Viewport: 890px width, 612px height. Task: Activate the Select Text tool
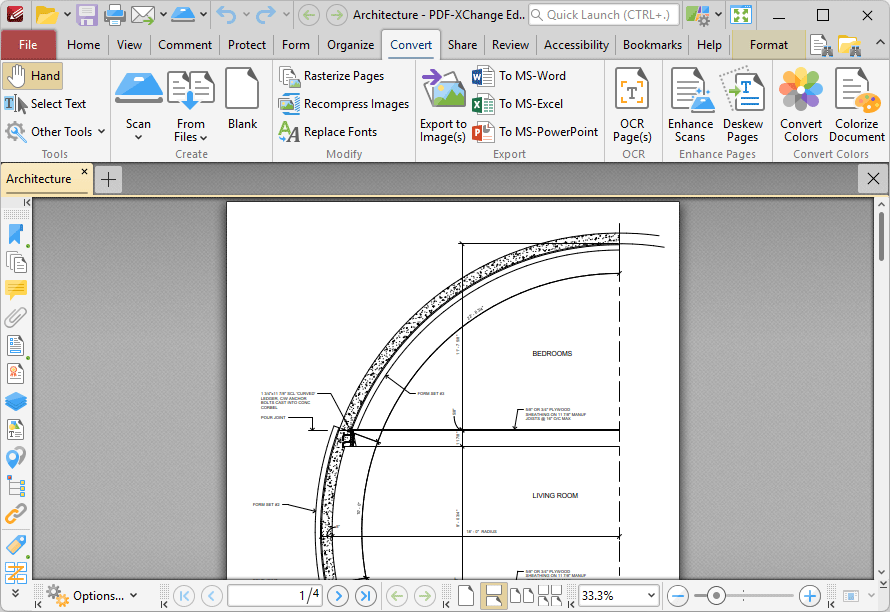45,104
